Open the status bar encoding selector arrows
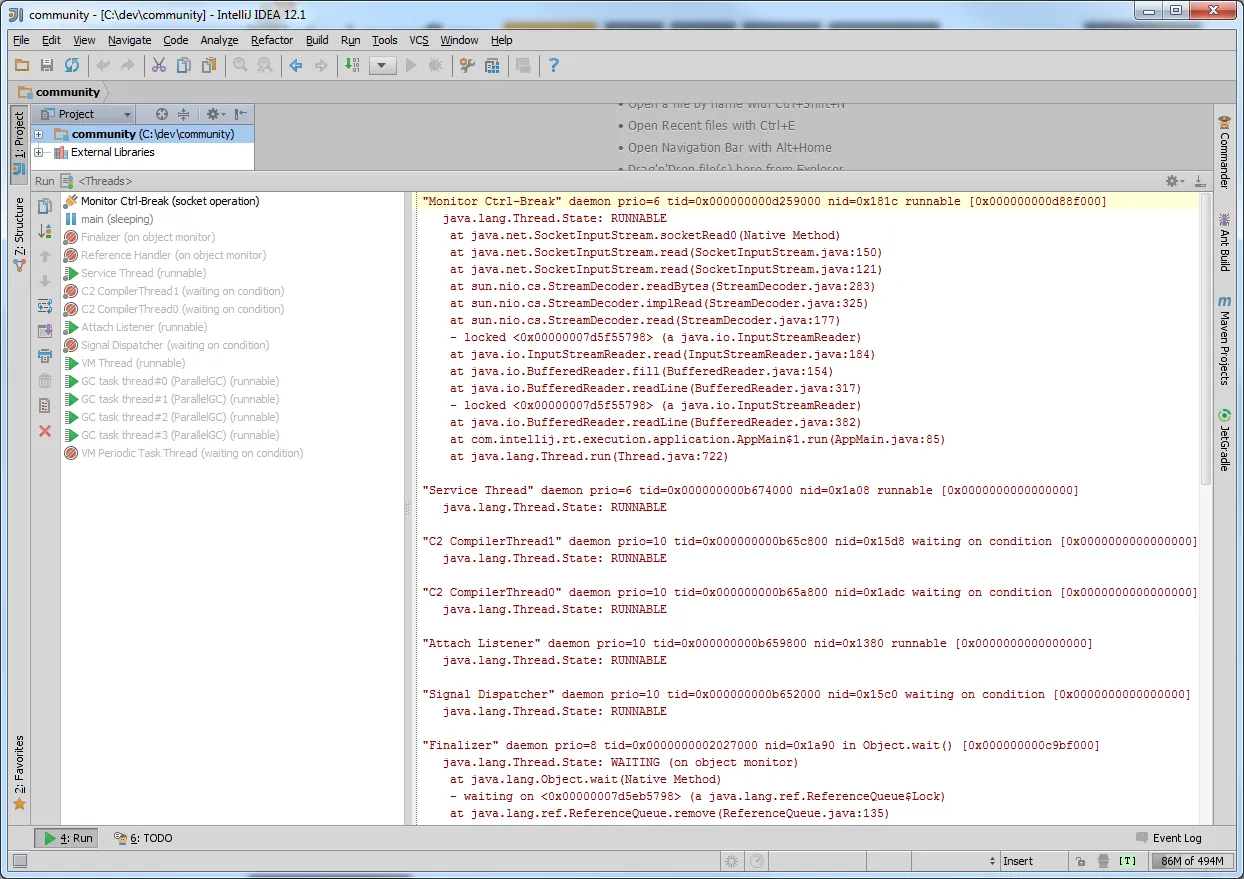 pos(992,861)
